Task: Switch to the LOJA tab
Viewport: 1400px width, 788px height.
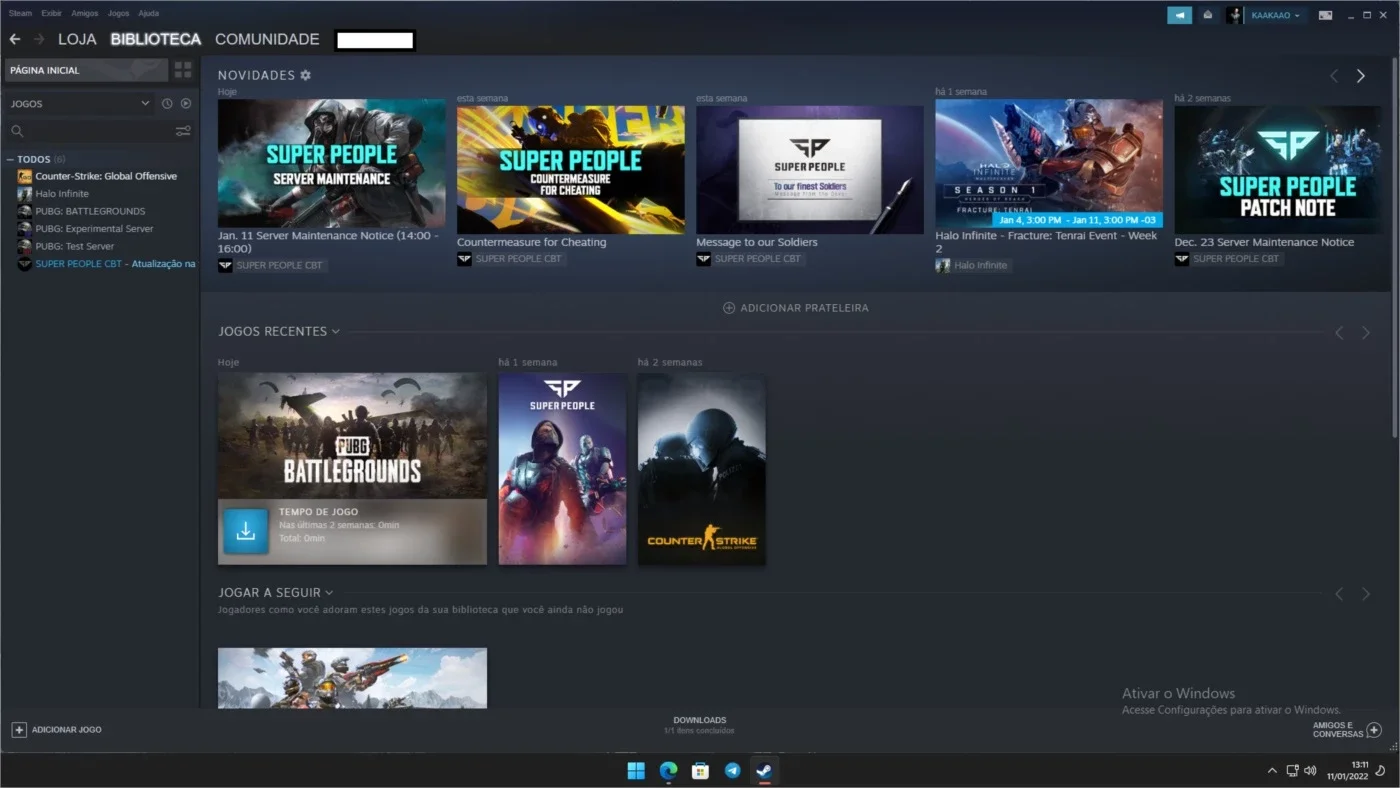Action: (77, 39)
